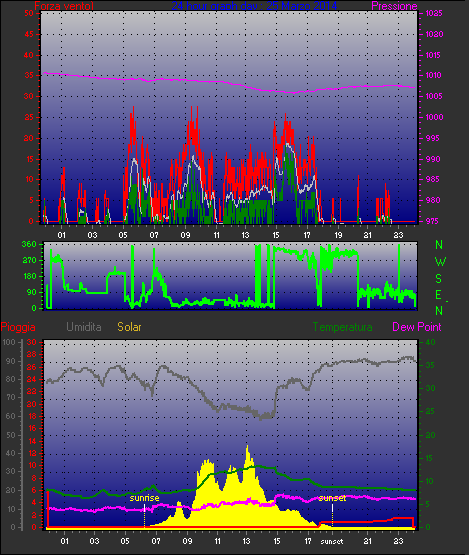Click the green "S" compass letter

pyautogui.click(x=439, y=279)
